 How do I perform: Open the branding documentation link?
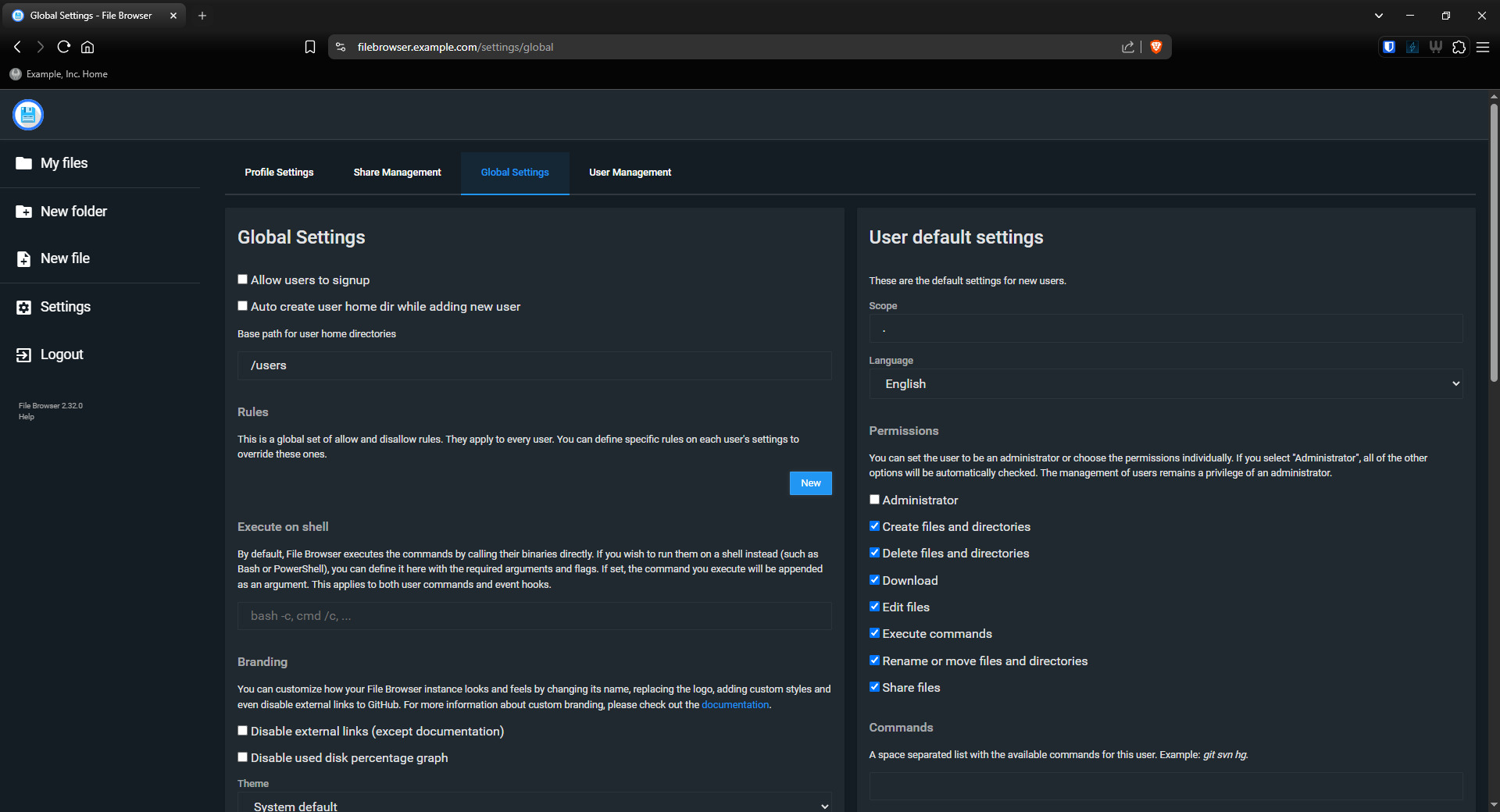734,704
